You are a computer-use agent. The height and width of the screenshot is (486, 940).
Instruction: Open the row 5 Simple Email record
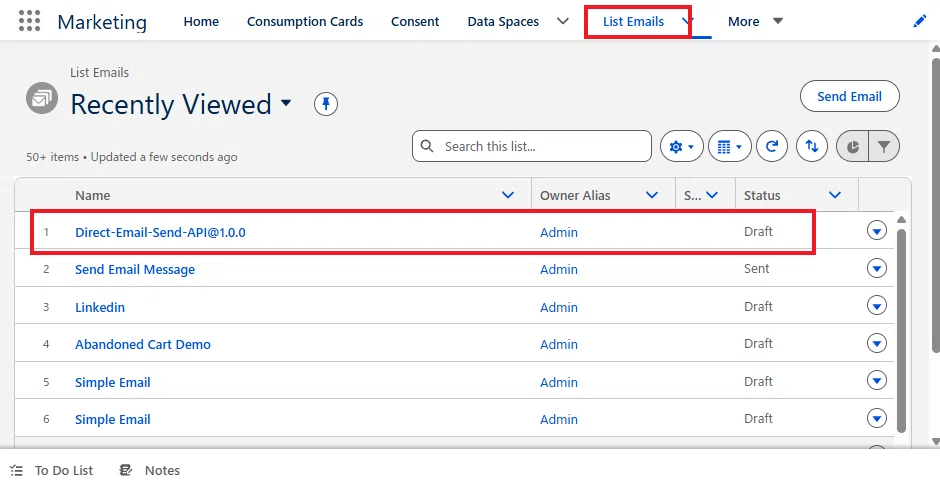pos(113,382)
